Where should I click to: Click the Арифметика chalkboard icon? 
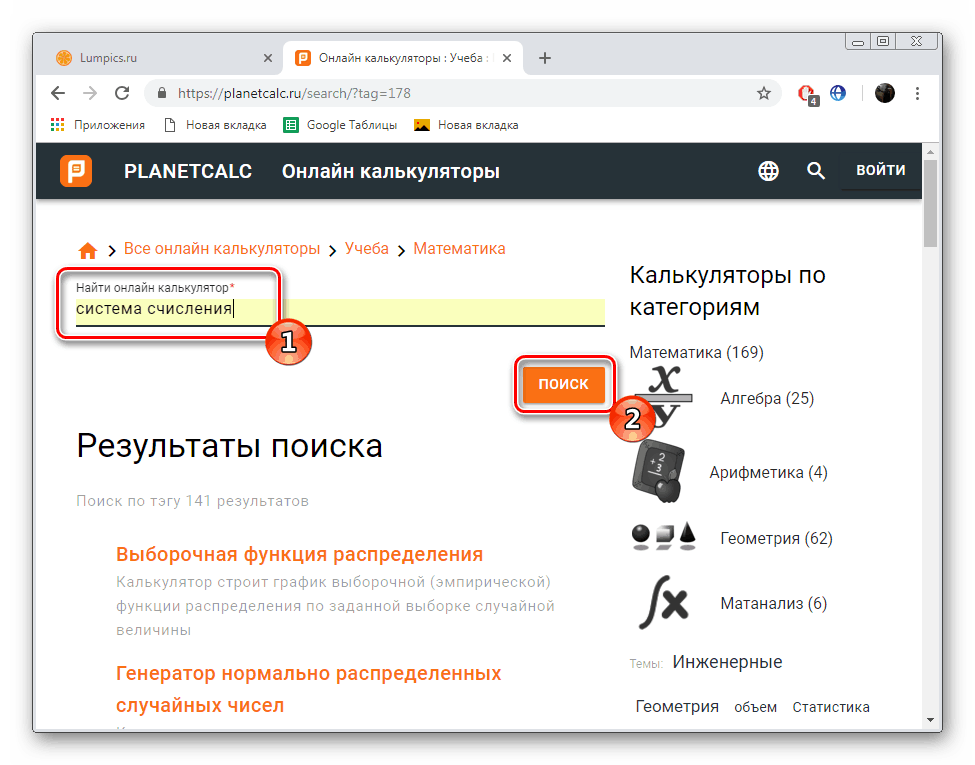[658, 471]
